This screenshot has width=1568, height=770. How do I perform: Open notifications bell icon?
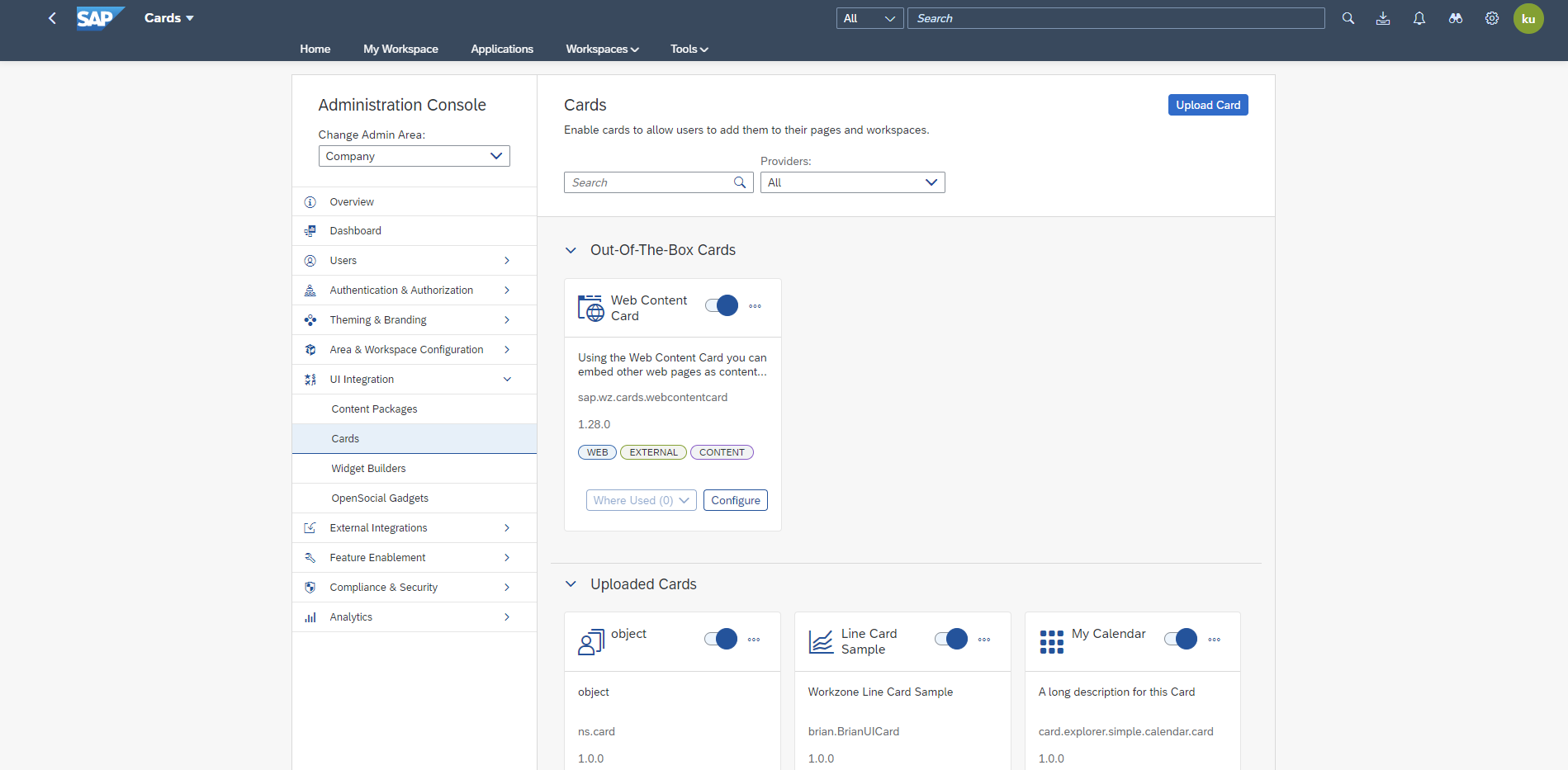click(1419, 18)
